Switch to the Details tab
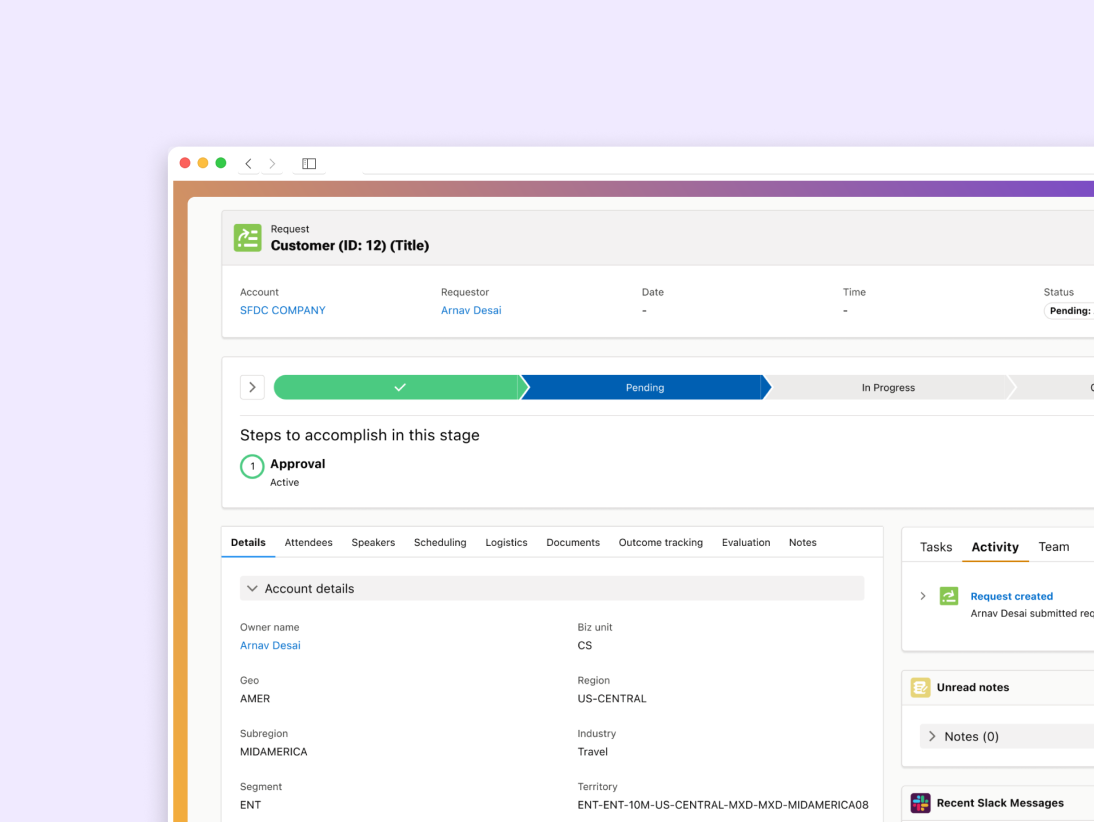Screen dimensions: 1094x822 coord(248,542)
